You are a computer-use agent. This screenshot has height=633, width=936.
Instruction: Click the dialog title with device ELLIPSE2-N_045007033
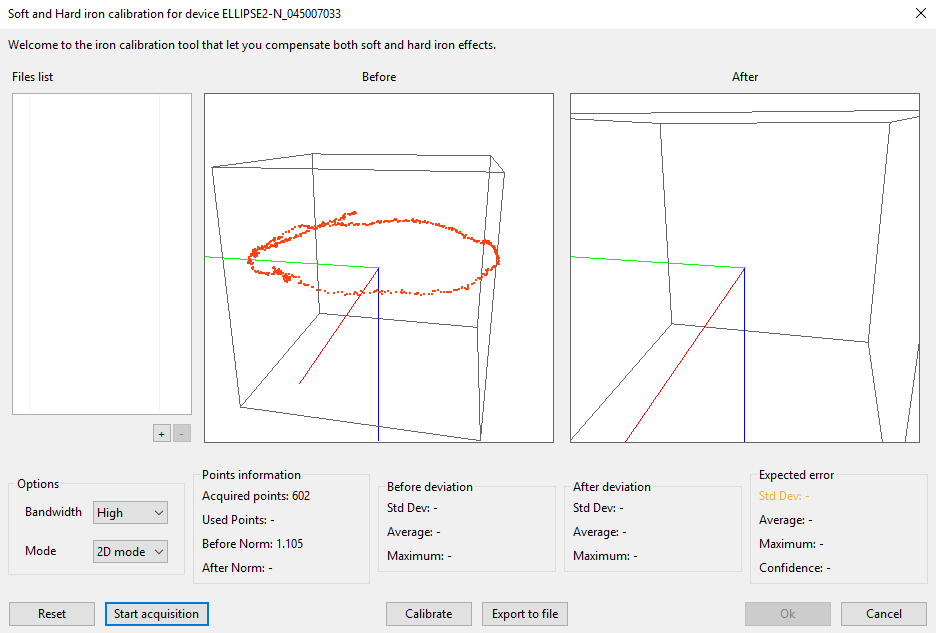tap(174, 13)
